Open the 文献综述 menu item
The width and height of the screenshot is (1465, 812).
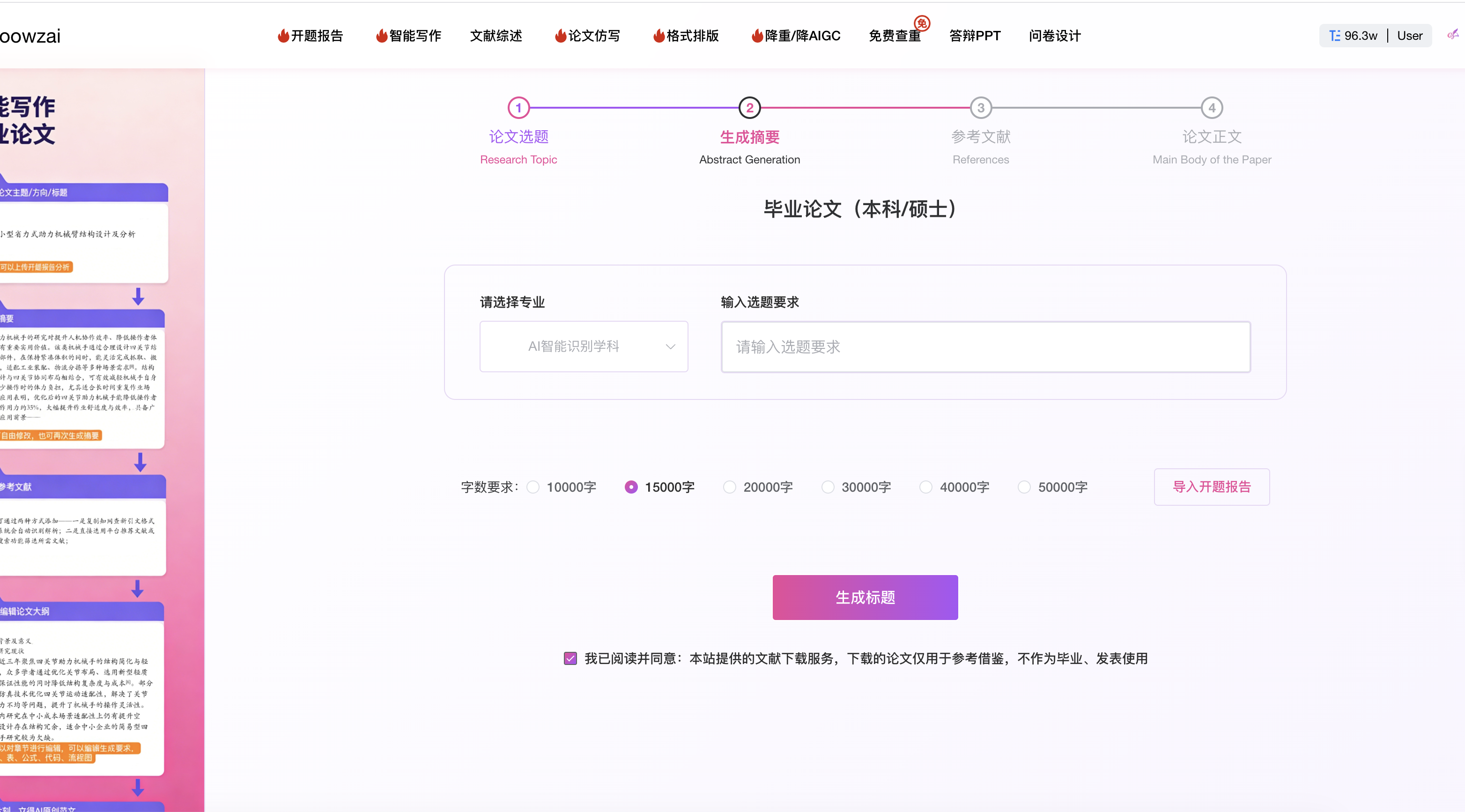(x=496, y=35)
